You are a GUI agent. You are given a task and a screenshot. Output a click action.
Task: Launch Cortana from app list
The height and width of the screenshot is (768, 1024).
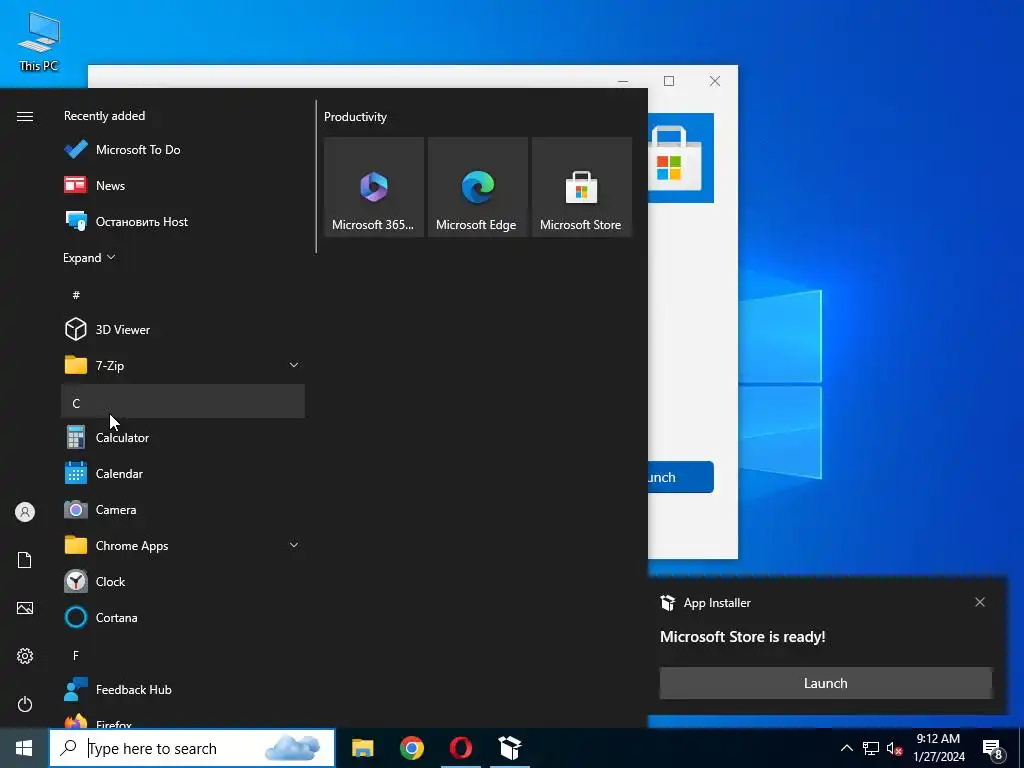click(x=183, y=618)
